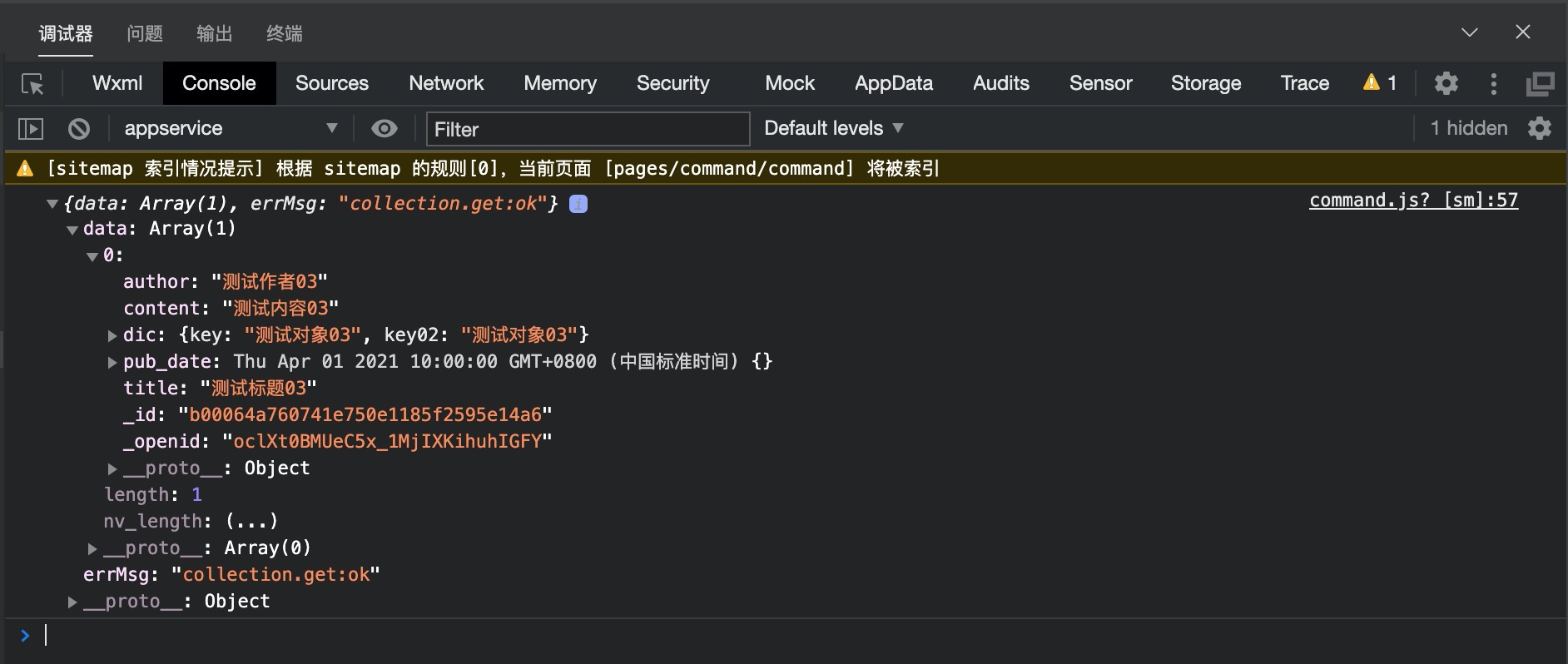Viewport: 1568px width, 664px height.
Task: Expand the last __proto__: Object node
Action: click(x=72, y=602)
